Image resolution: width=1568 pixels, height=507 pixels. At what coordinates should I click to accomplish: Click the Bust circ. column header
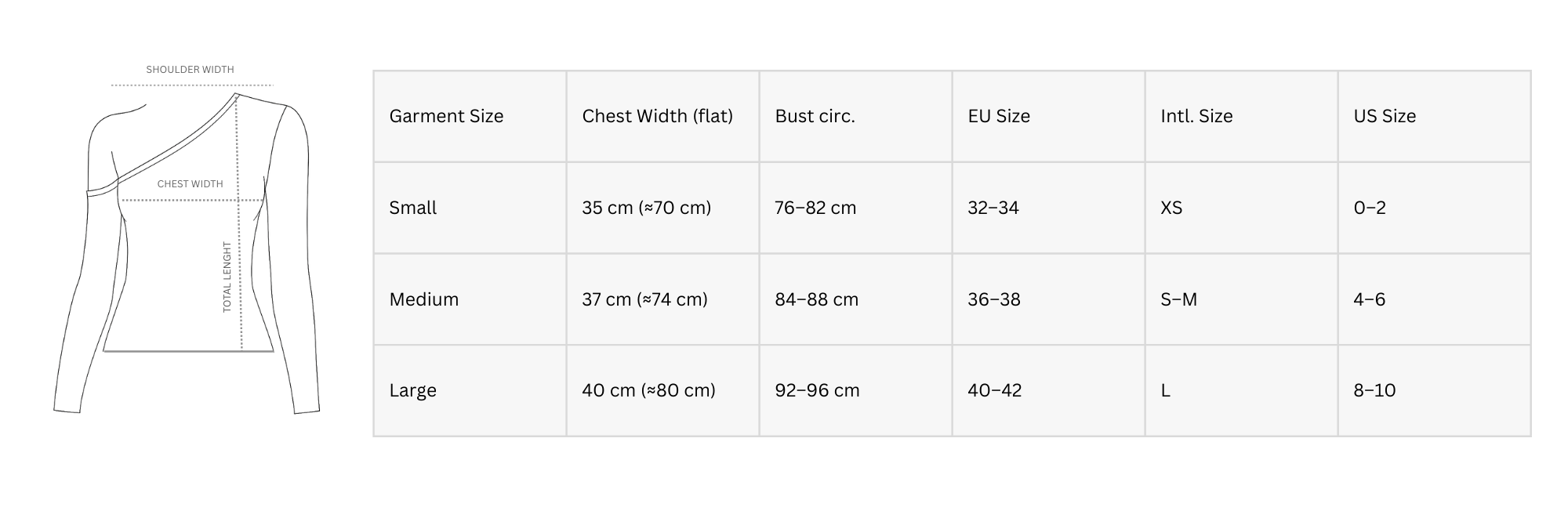(x=815, y=116)
